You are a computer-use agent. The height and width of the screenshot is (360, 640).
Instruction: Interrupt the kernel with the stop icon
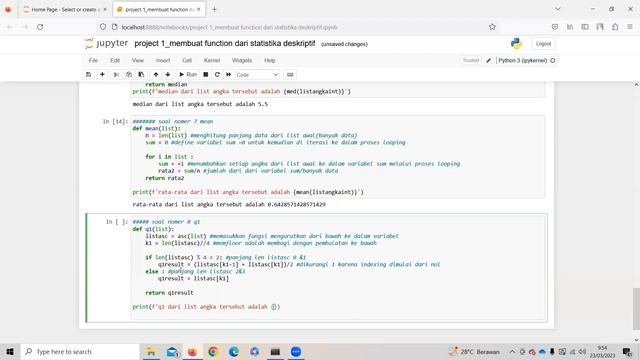206,75
